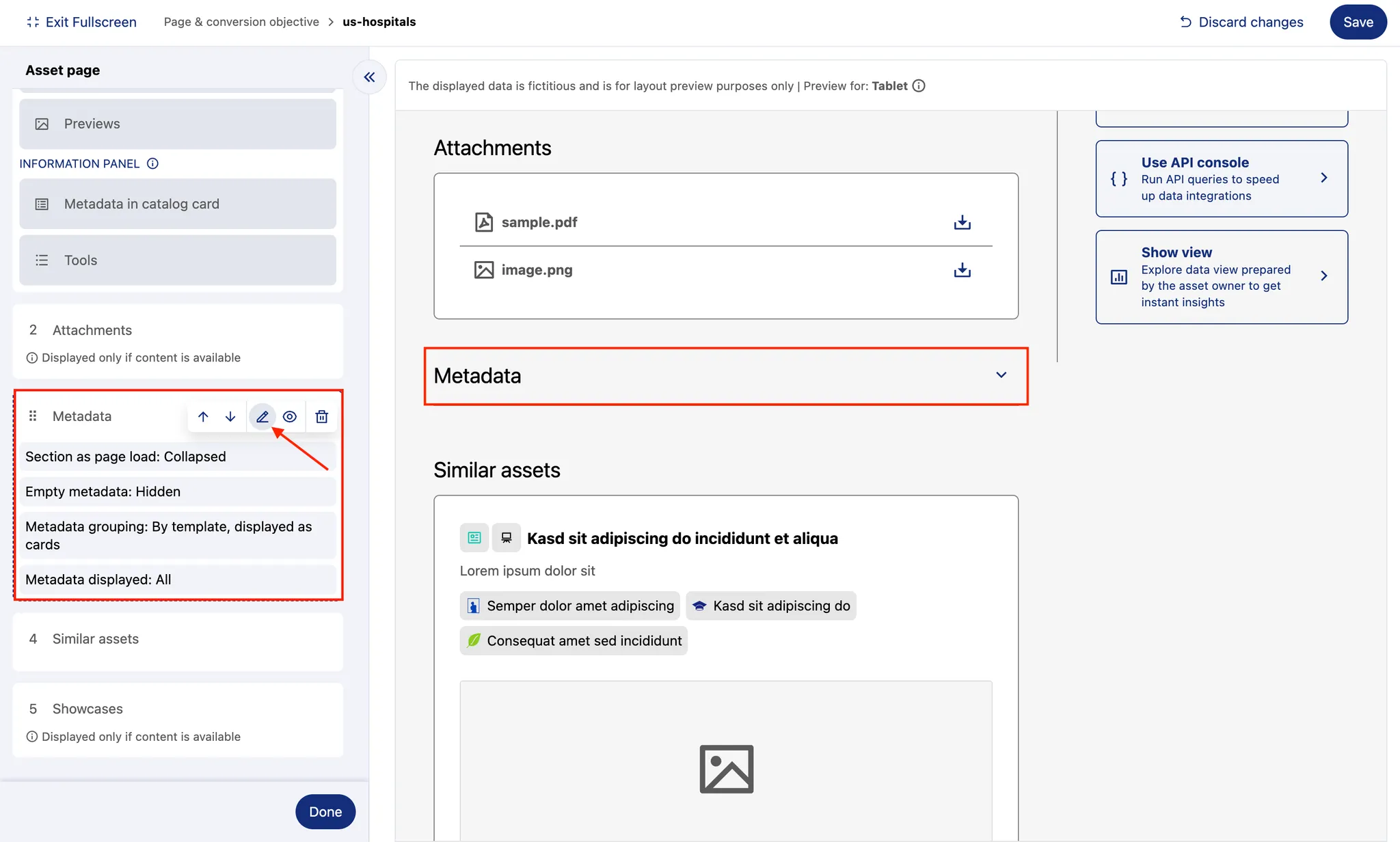
Task: Open Use API console card arrow
Action: click(1323, 178)
